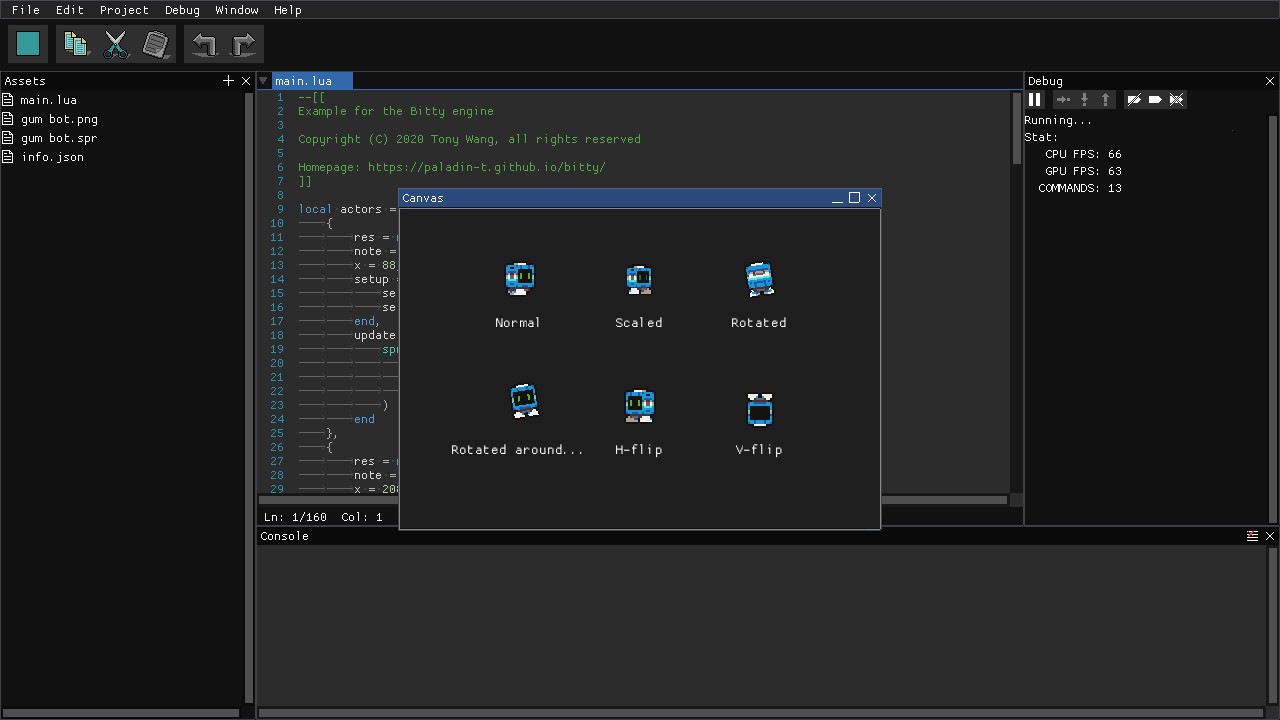Image resolution: width=1280 pixels, height=720 pixels.
Task: Switch to the main.lua tab
Action: [311, 80]
